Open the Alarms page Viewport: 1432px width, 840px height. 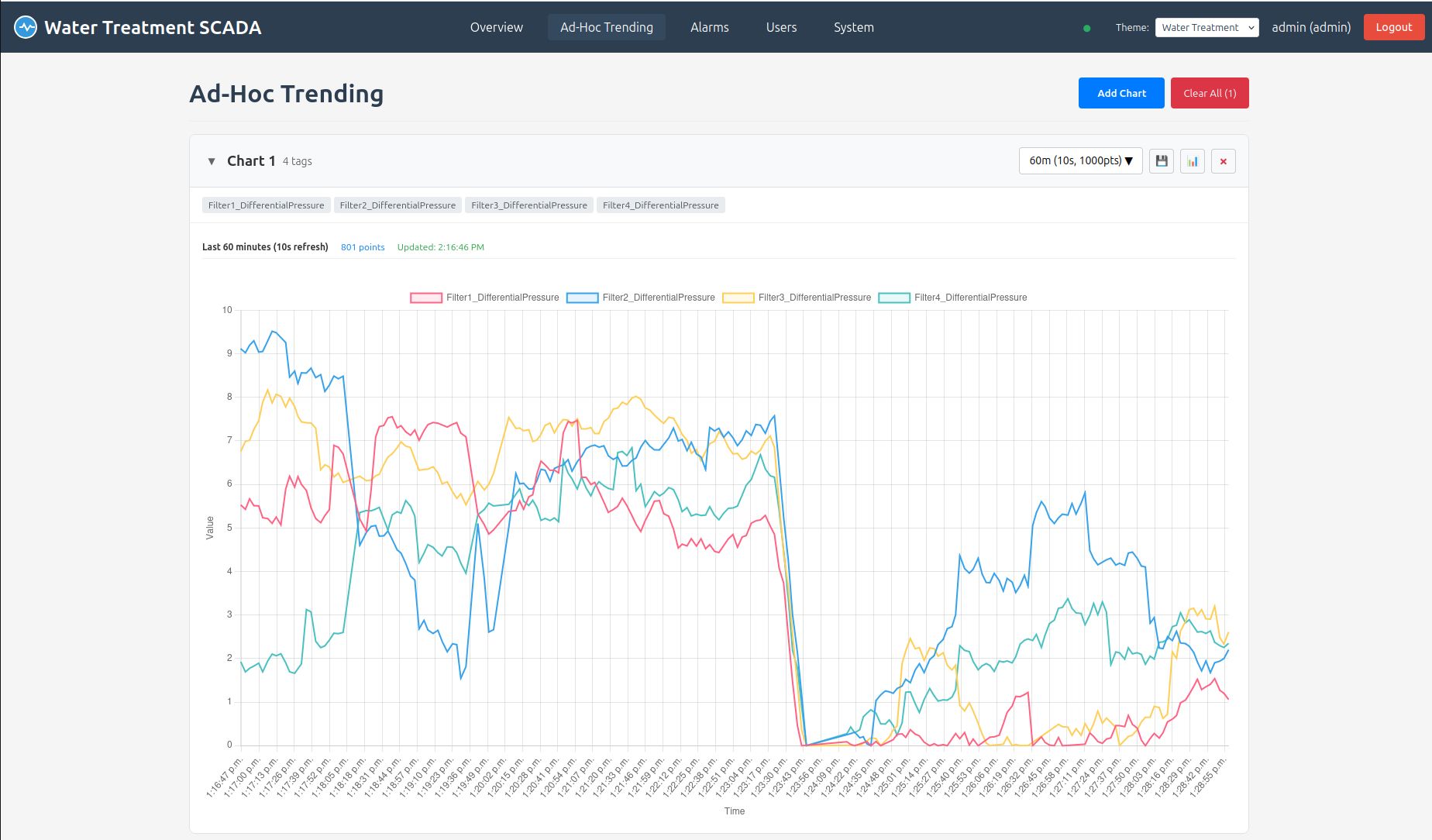click(x=710, y=27)
